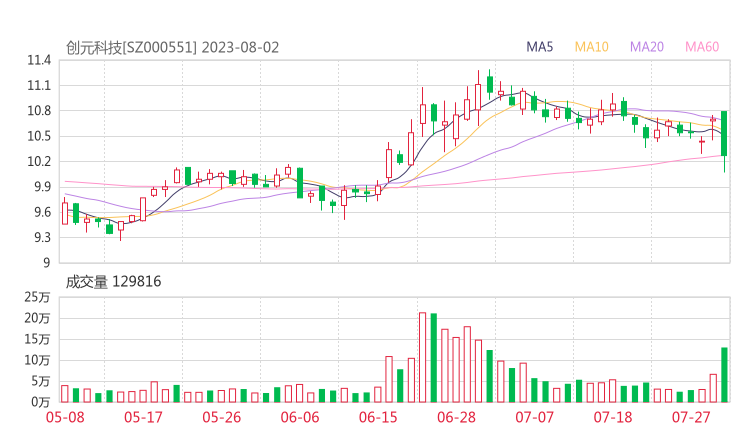Image resolution: width=740 pixels, height=440 pixels.
Task: Click the chart title 创元科技[SZ000551] 2023-08-02
Action: [x=172, y=48]
